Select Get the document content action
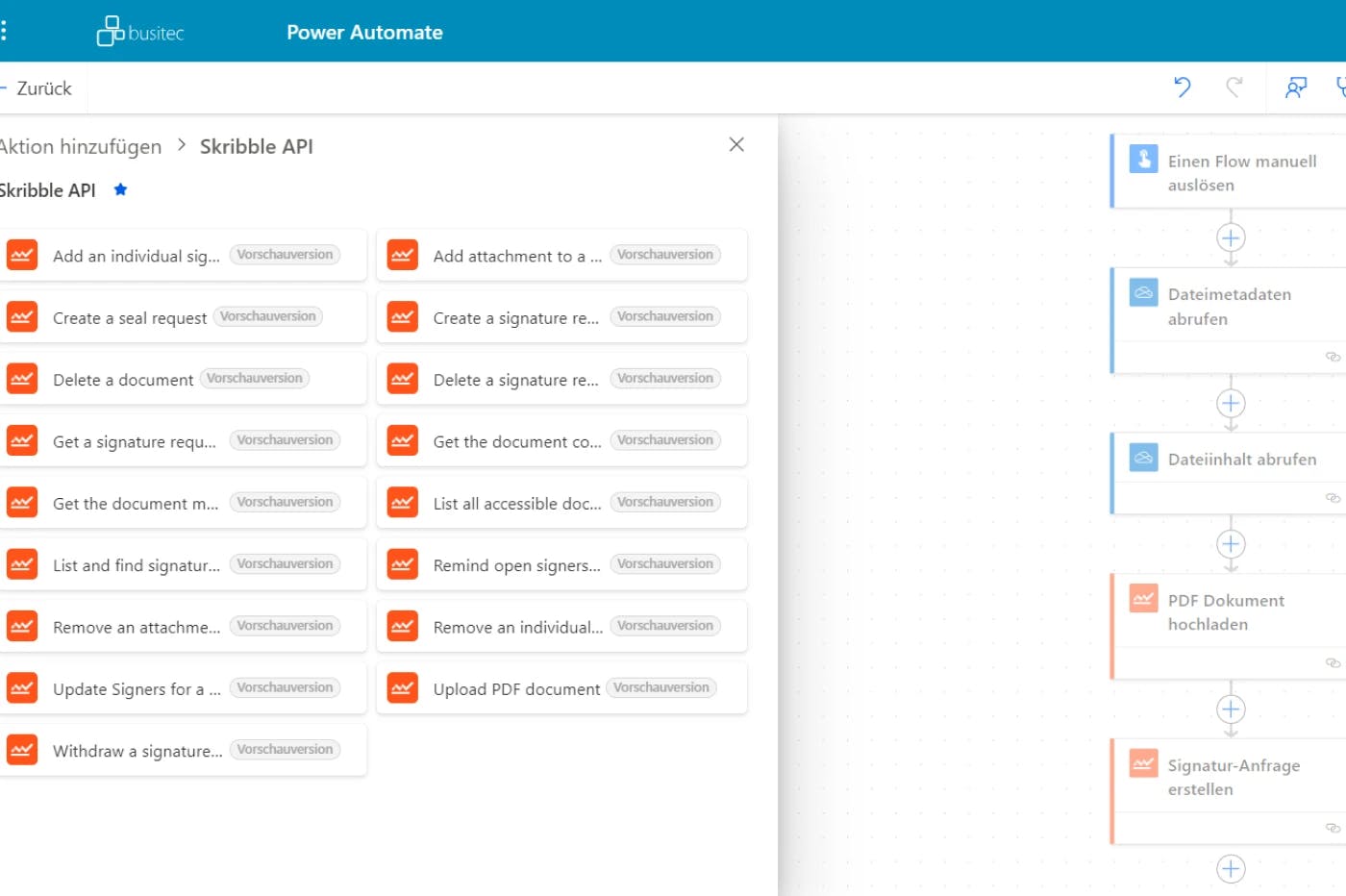 (x=561, y=441)
